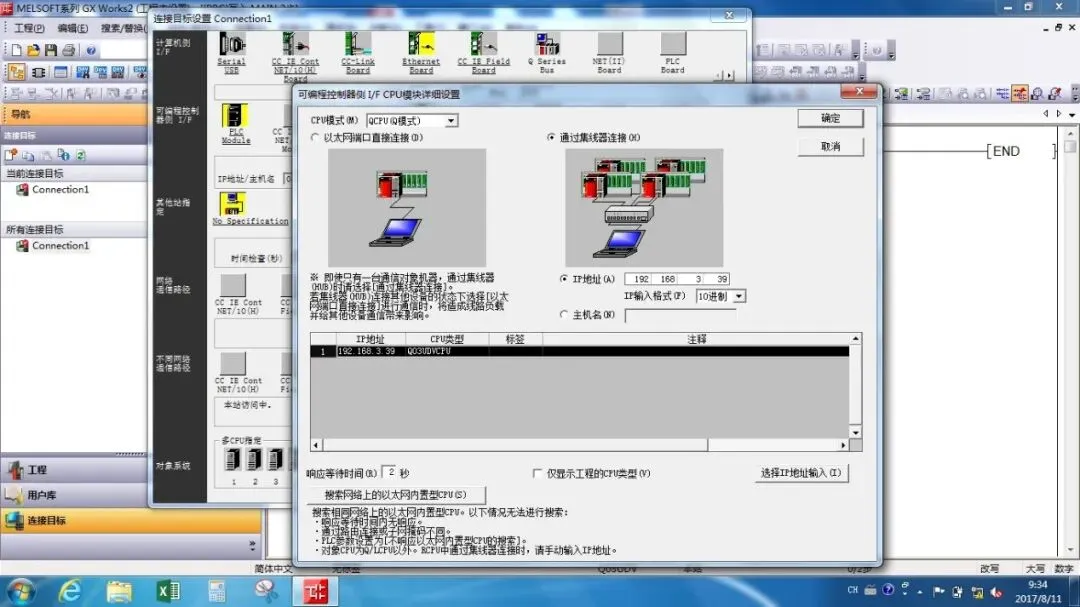1080x607 pixels.
Task: Select Connection1 under 当前连接目标
Action: coord(60,189)
